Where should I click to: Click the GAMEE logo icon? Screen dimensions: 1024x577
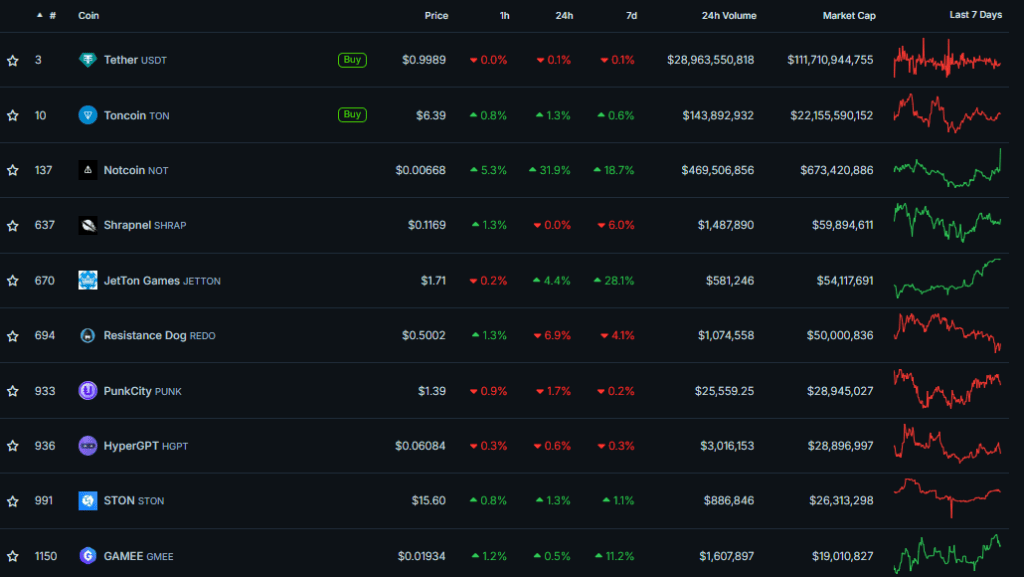(88, 555)
